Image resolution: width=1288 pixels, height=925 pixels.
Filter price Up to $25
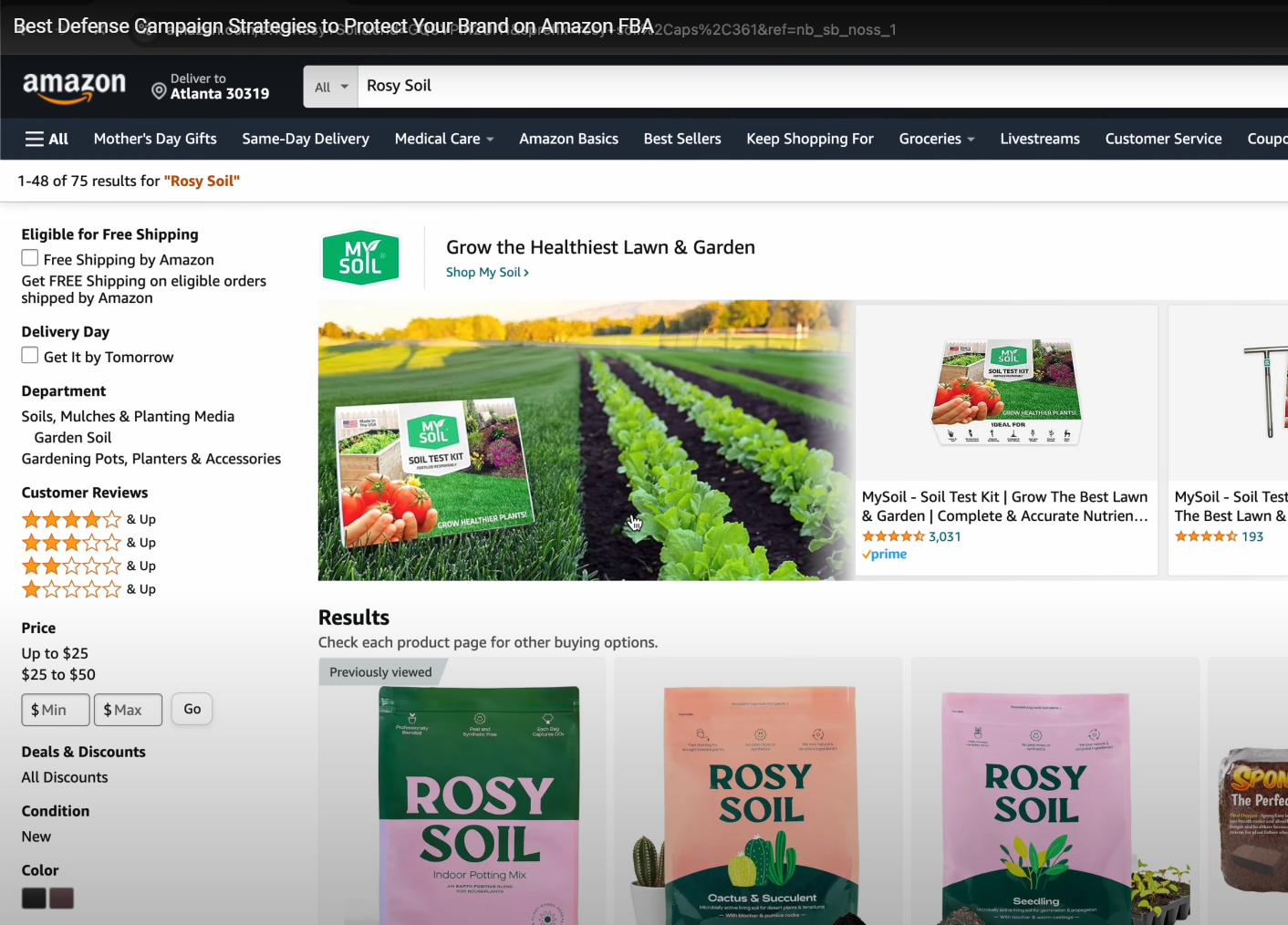pos(55,653)
